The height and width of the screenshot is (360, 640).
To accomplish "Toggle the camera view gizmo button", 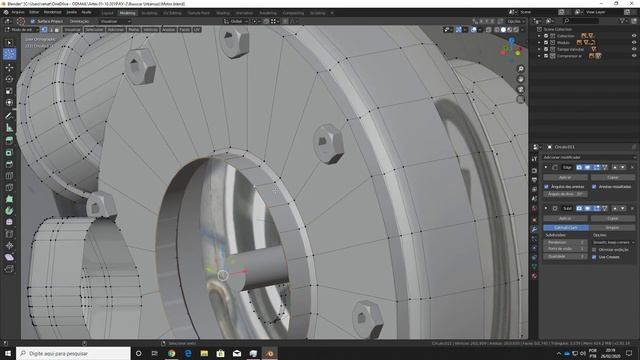I will tap(520, 89).
